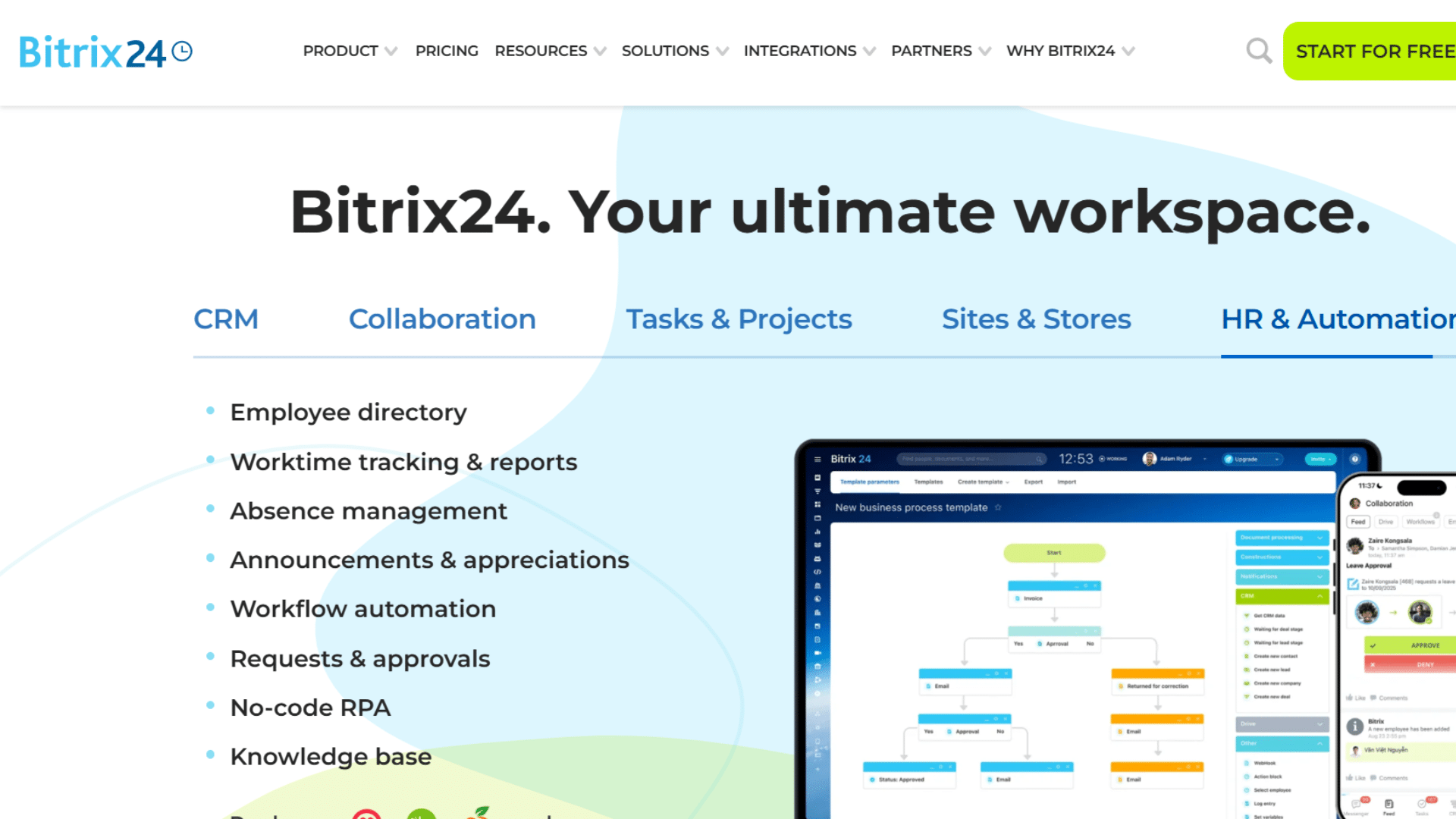The height and width of the screenshot is (819, 1456).
Task: Expand the INTEGRATIONS dropdown
Action: coord(809,51)
